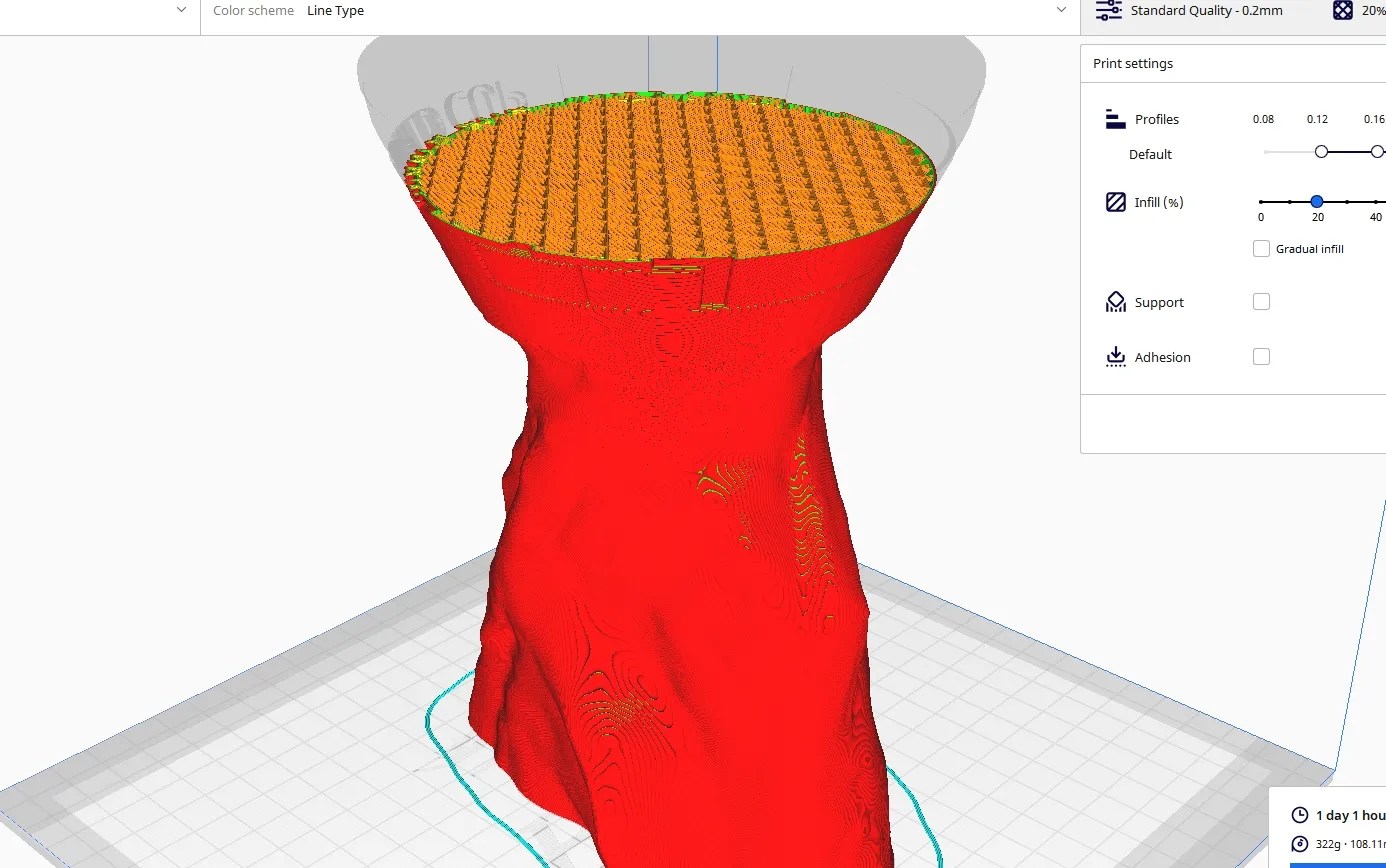Viewport: 1386px width, 868px height.
Task: Select the Support settings icon
Action: coord(1114,301)
